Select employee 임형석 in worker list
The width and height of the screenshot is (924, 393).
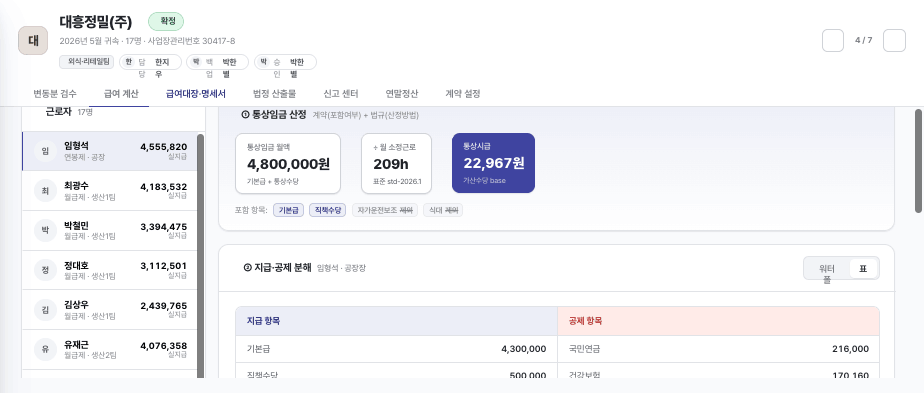click(109, 151)
